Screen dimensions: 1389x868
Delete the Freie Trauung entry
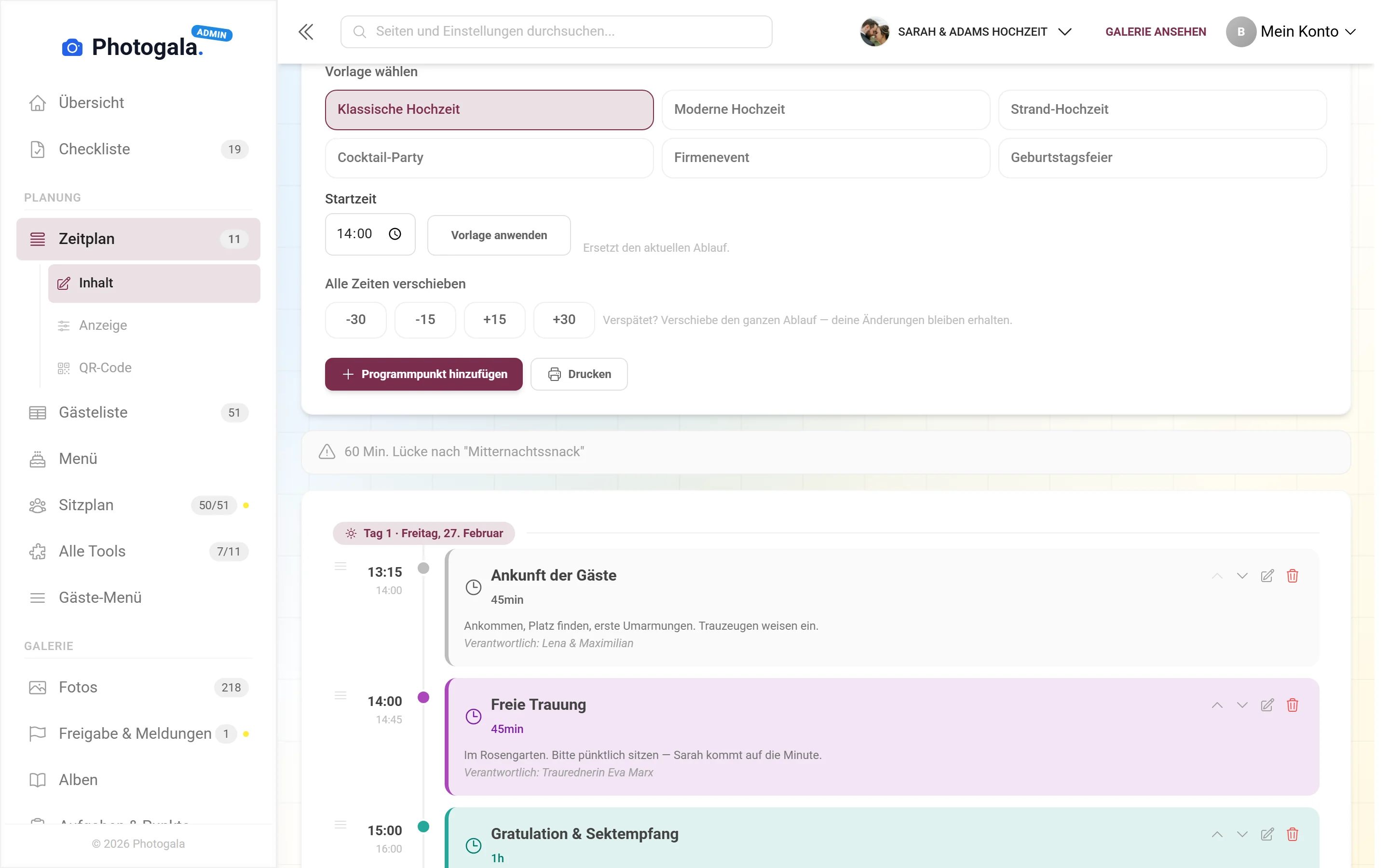click(x=1293, y=705)
